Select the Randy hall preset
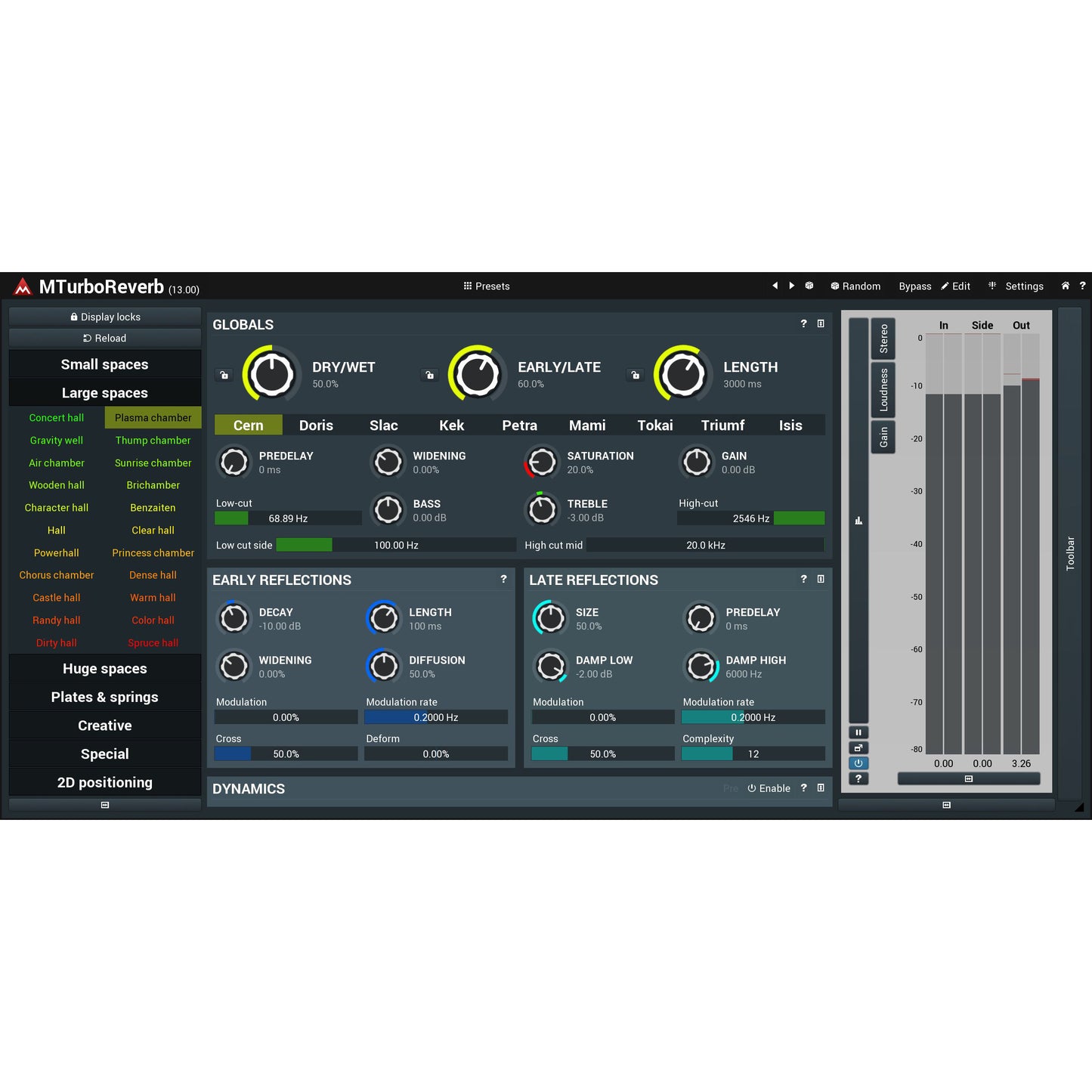 tap(56, 620)
